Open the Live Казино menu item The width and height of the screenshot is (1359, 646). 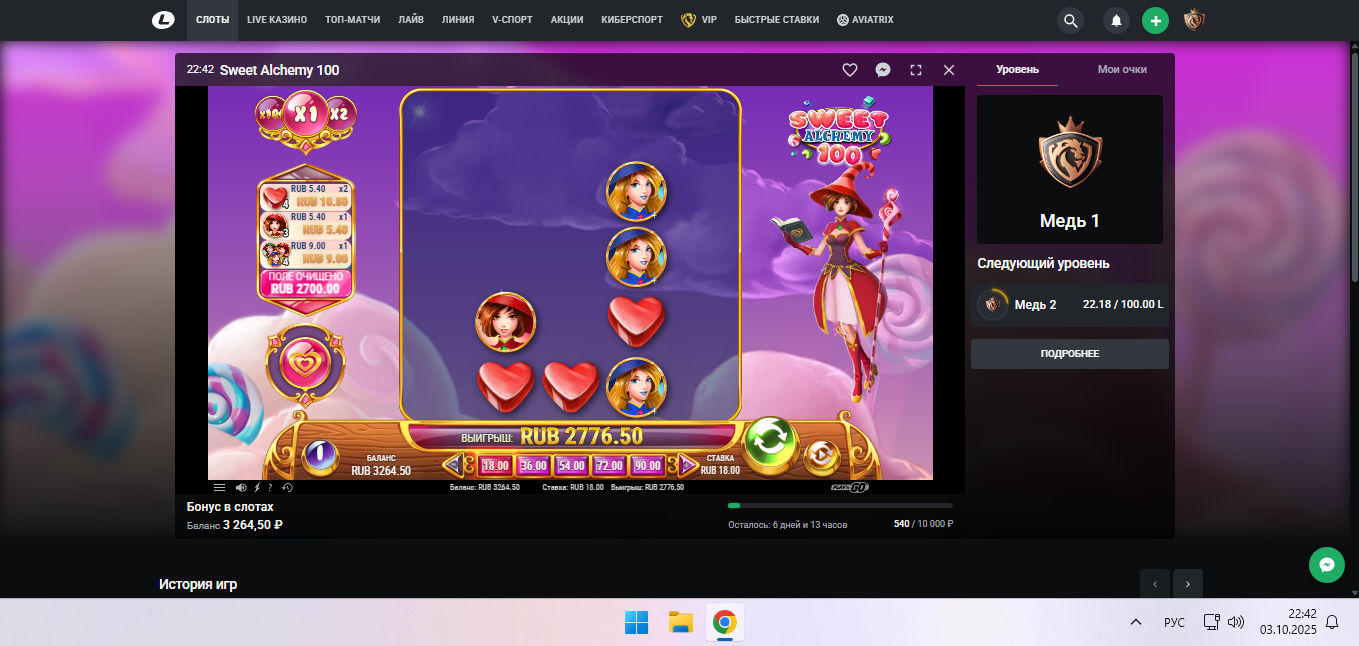click(x=277, y=20)
